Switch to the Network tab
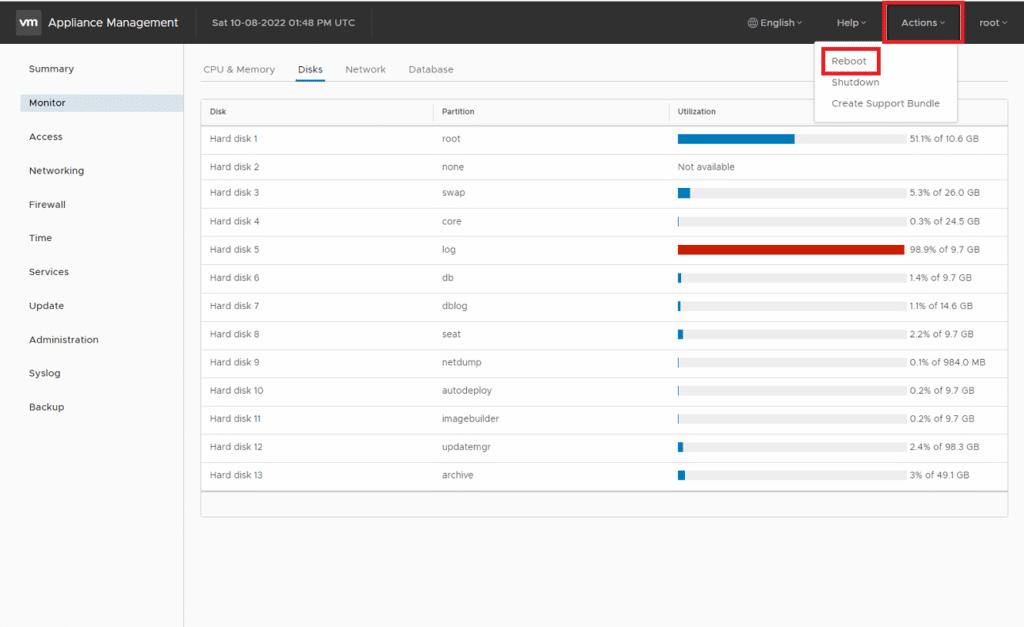This screenshot has height=627, width=1024. click(x=366, y=69)
